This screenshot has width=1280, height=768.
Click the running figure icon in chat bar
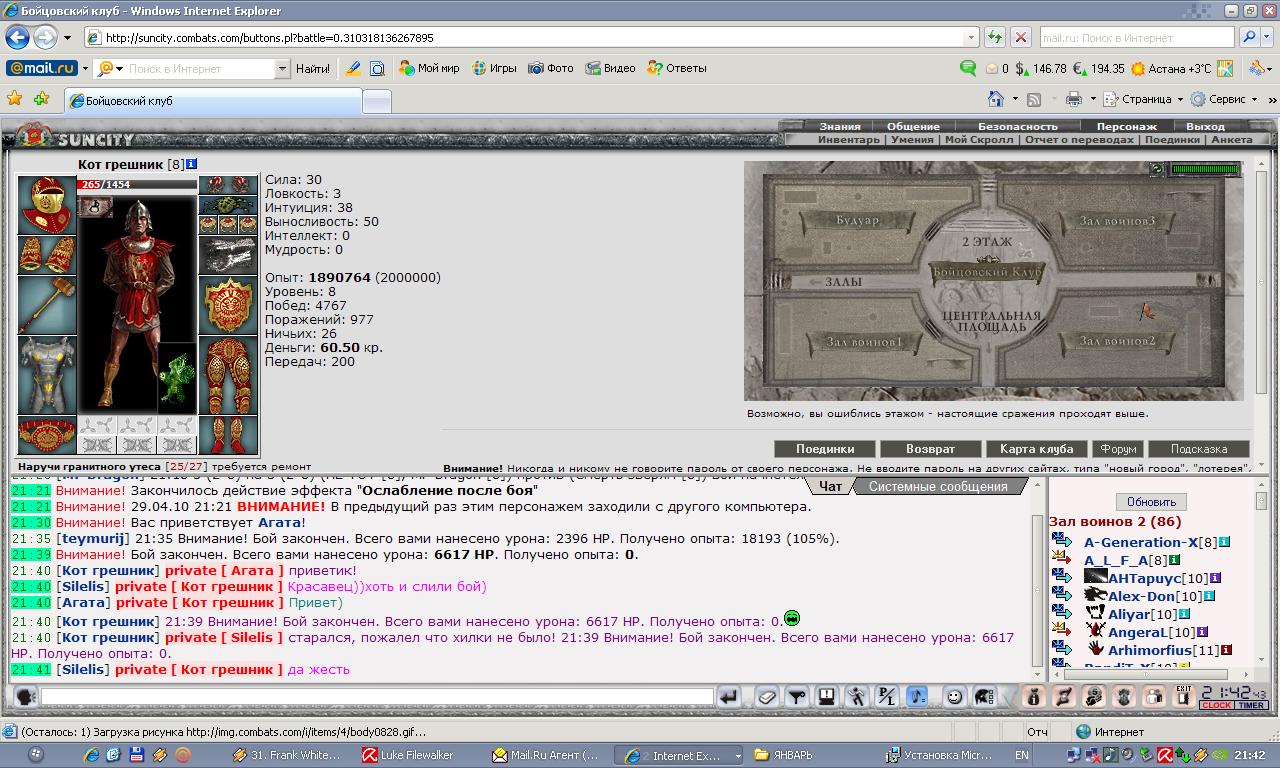tap(857, 696)
